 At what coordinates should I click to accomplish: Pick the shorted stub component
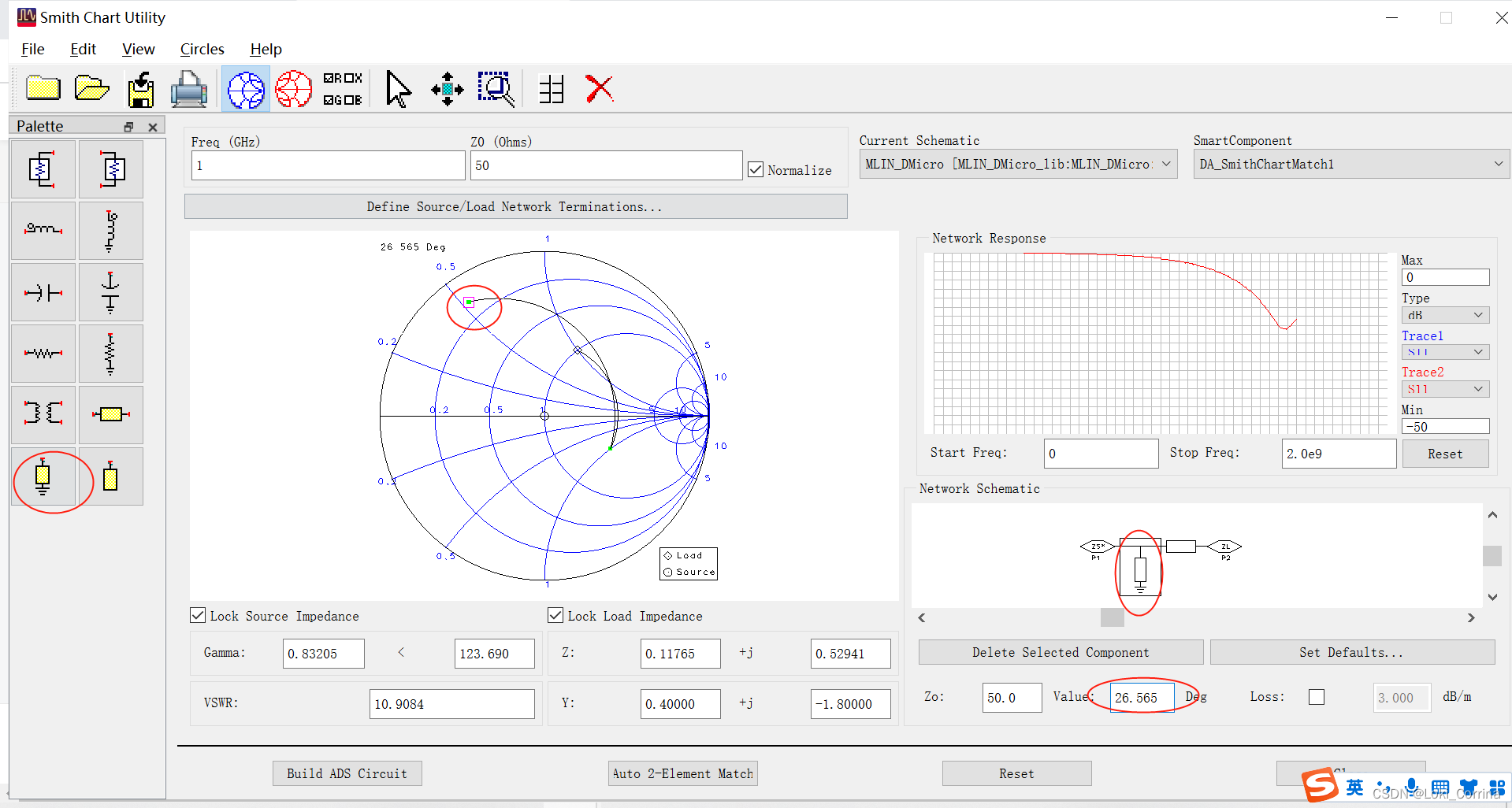(43, 476)
